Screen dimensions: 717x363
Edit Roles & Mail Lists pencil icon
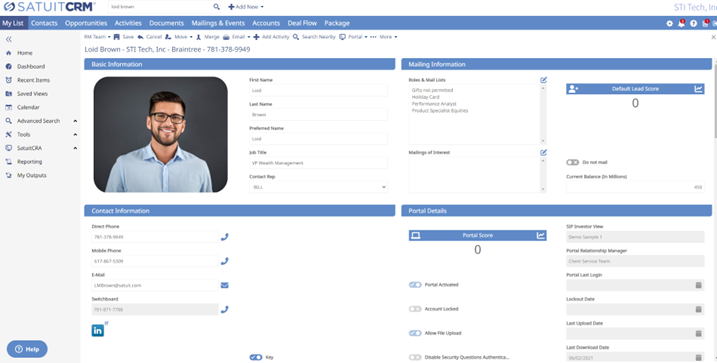tap(543, 80)
